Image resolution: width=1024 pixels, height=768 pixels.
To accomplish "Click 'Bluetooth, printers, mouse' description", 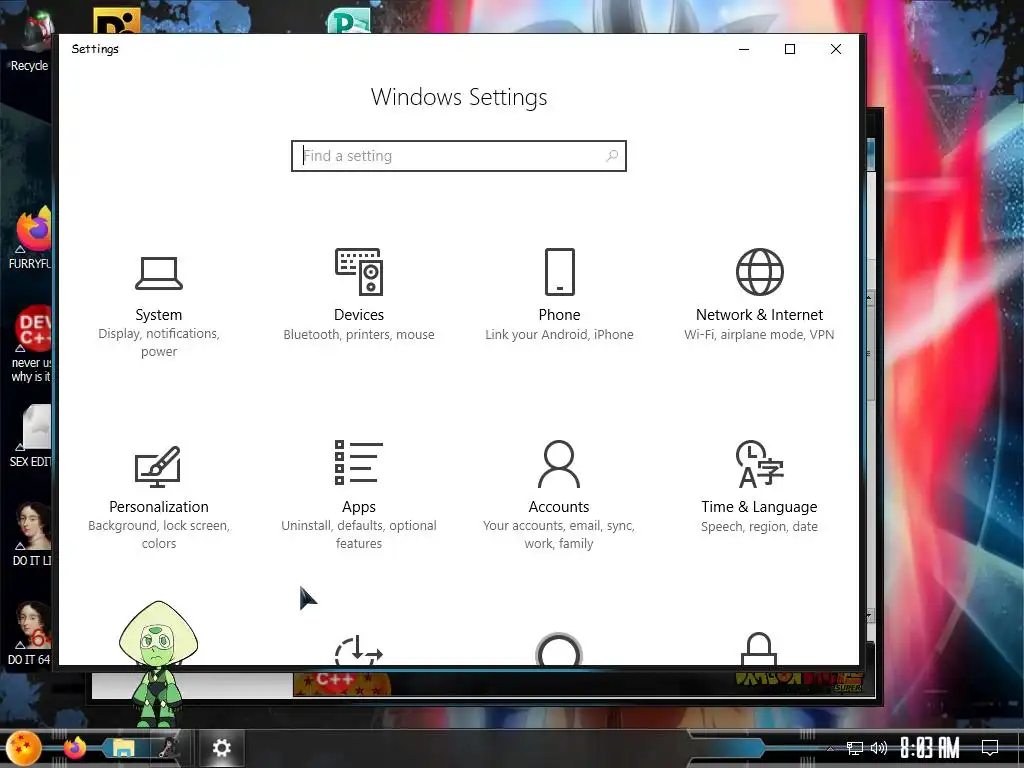I will click(359, 334).
